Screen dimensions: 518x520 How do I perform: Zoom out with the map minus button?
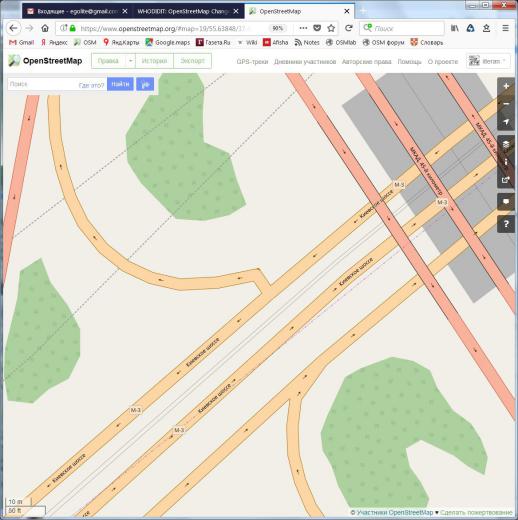506,104
